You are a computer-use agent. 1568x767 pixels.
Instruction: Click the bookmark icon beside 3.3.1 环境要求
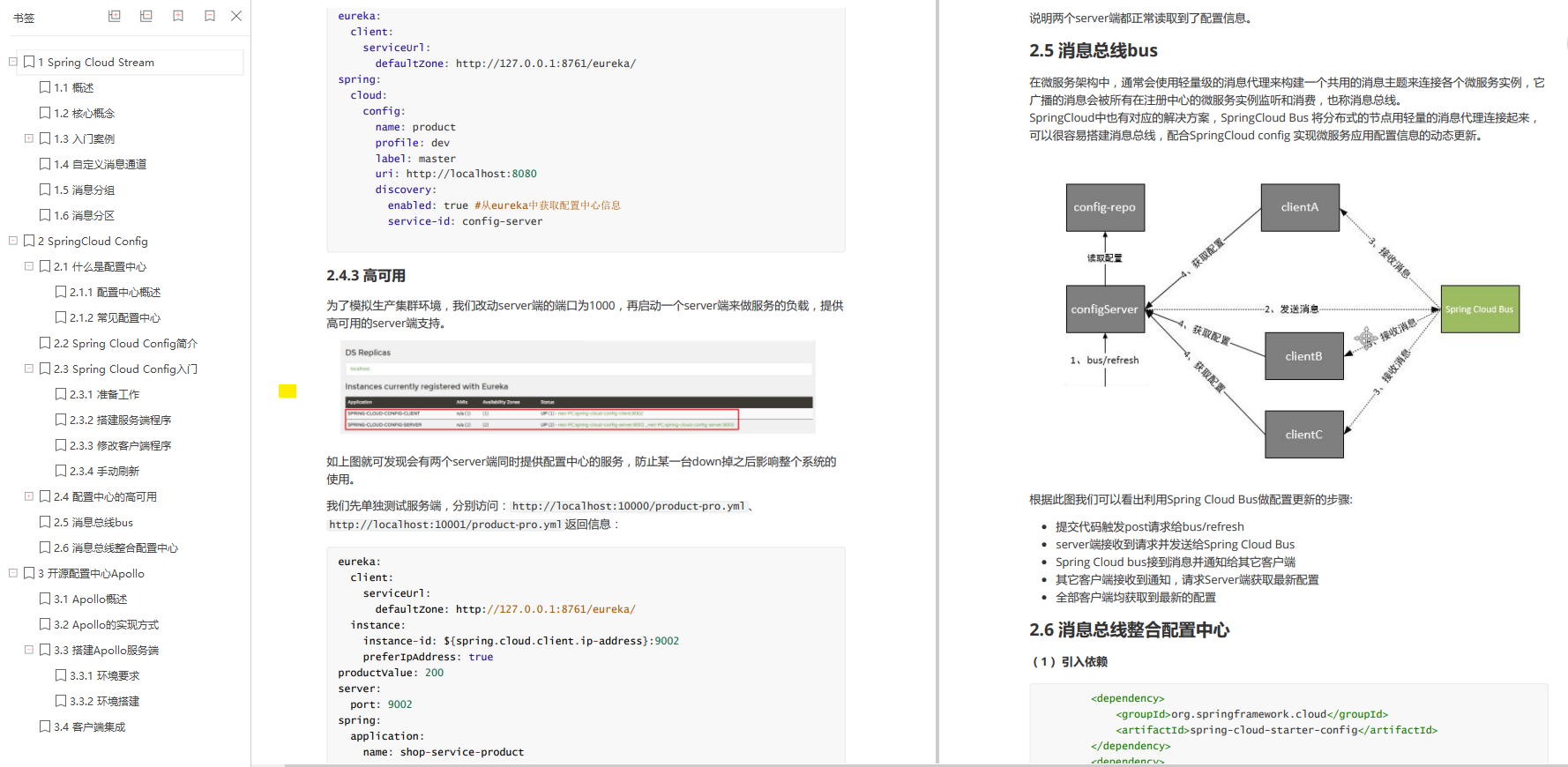(61, 675)
